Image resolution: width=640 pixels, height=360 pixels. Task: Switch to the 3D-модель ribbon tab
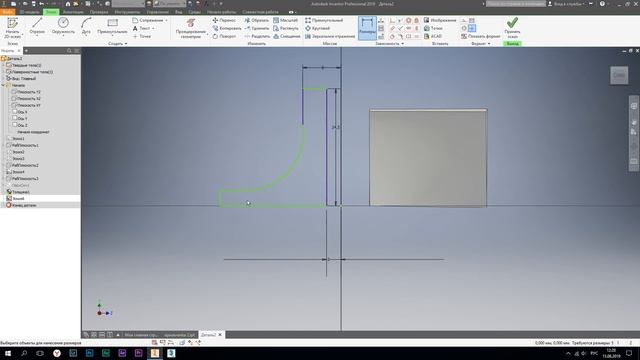coord(29,12)
